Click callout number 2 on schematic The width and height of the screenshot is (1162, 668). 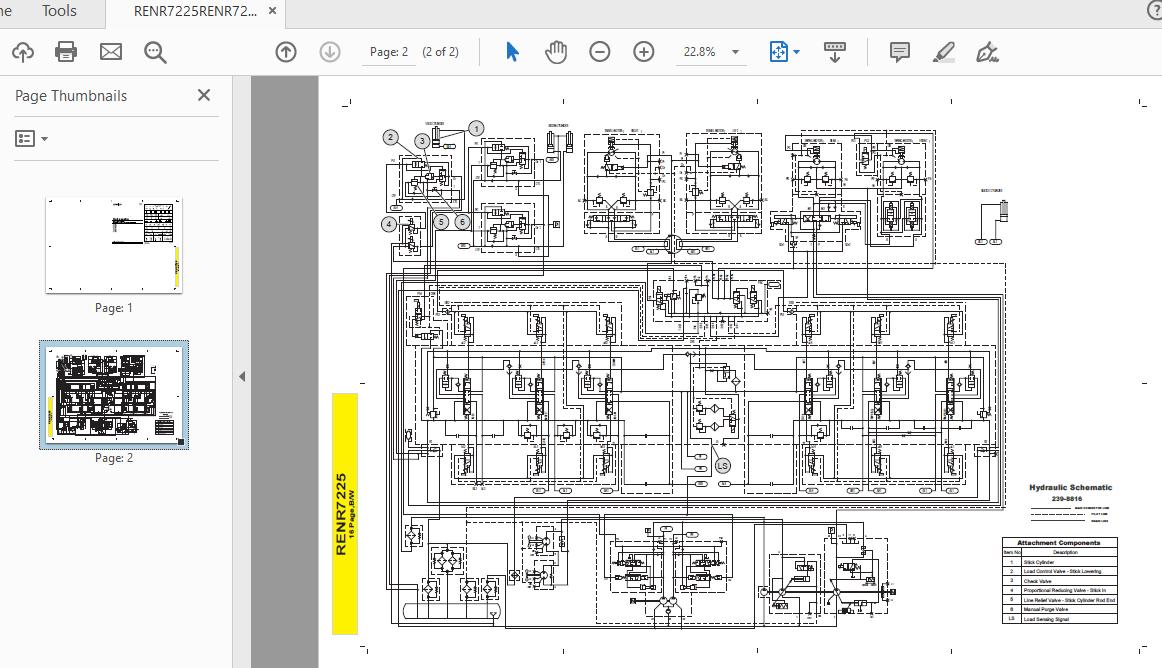pyautogui.click(x=391, y=137)
